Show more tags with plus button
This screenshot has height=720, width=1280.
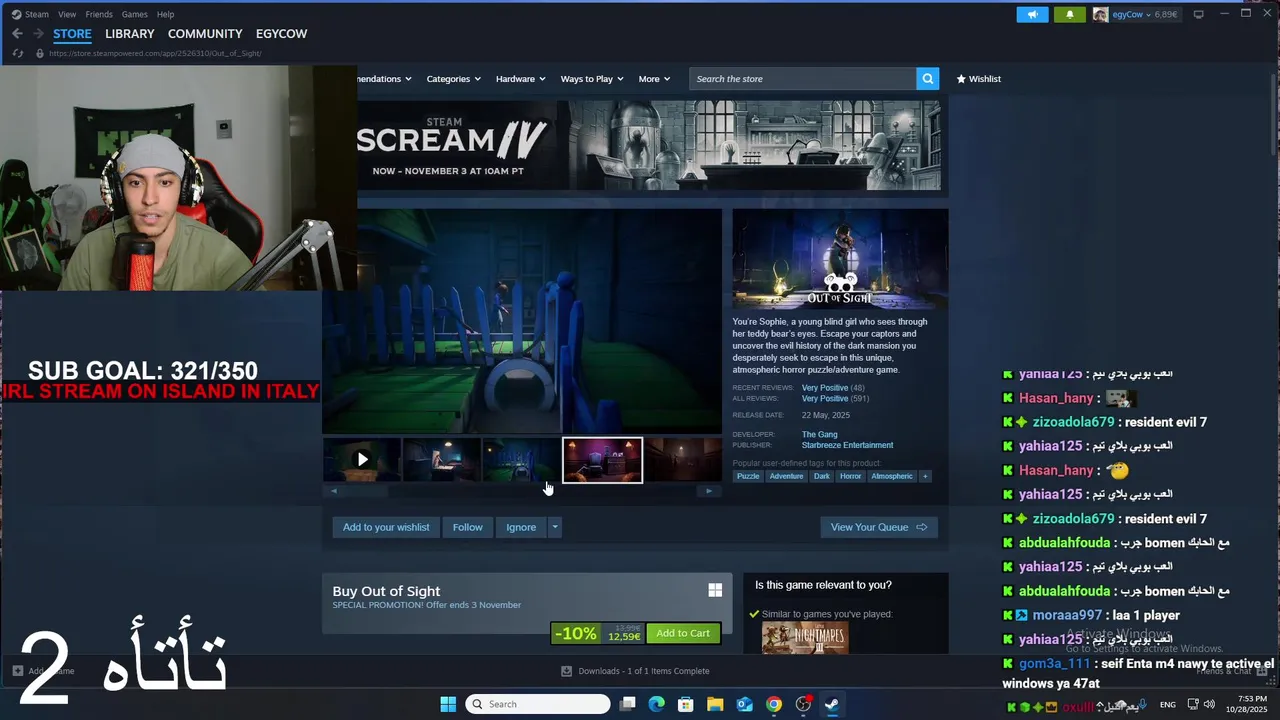point(925,476)
